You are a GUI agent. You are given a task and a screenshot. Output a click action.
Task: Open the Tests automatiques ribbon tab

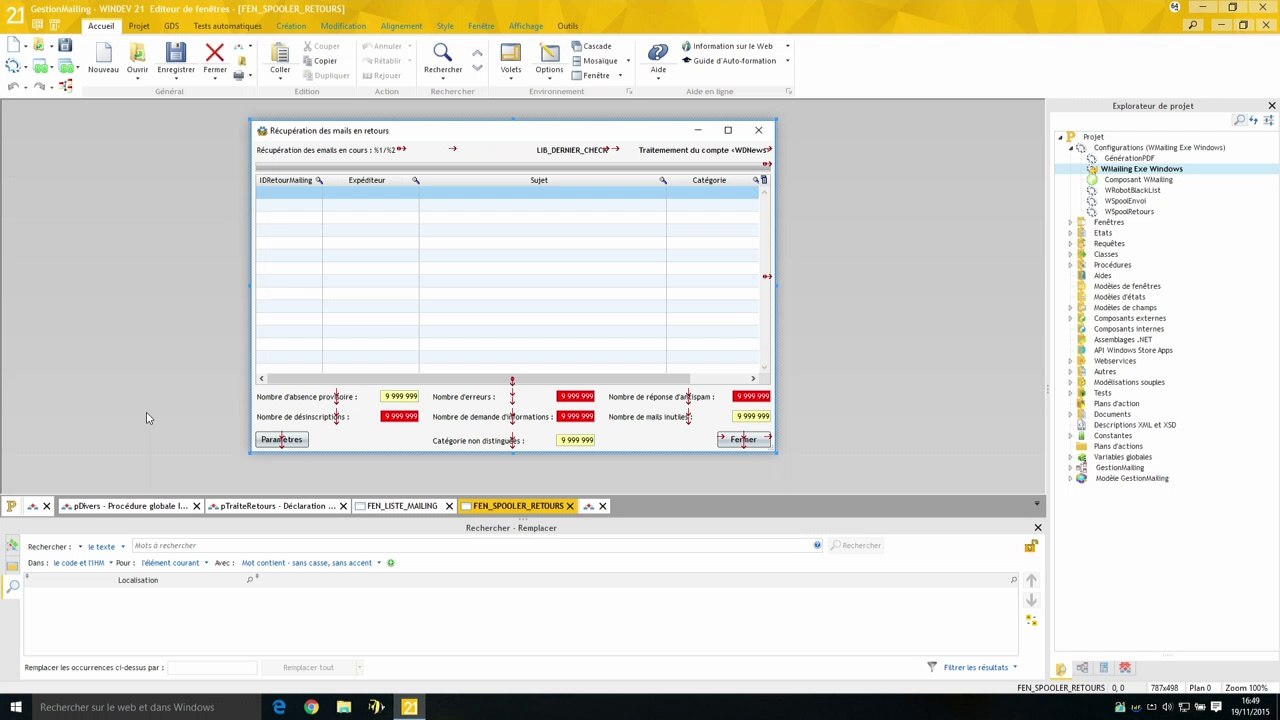click(227, 26)
